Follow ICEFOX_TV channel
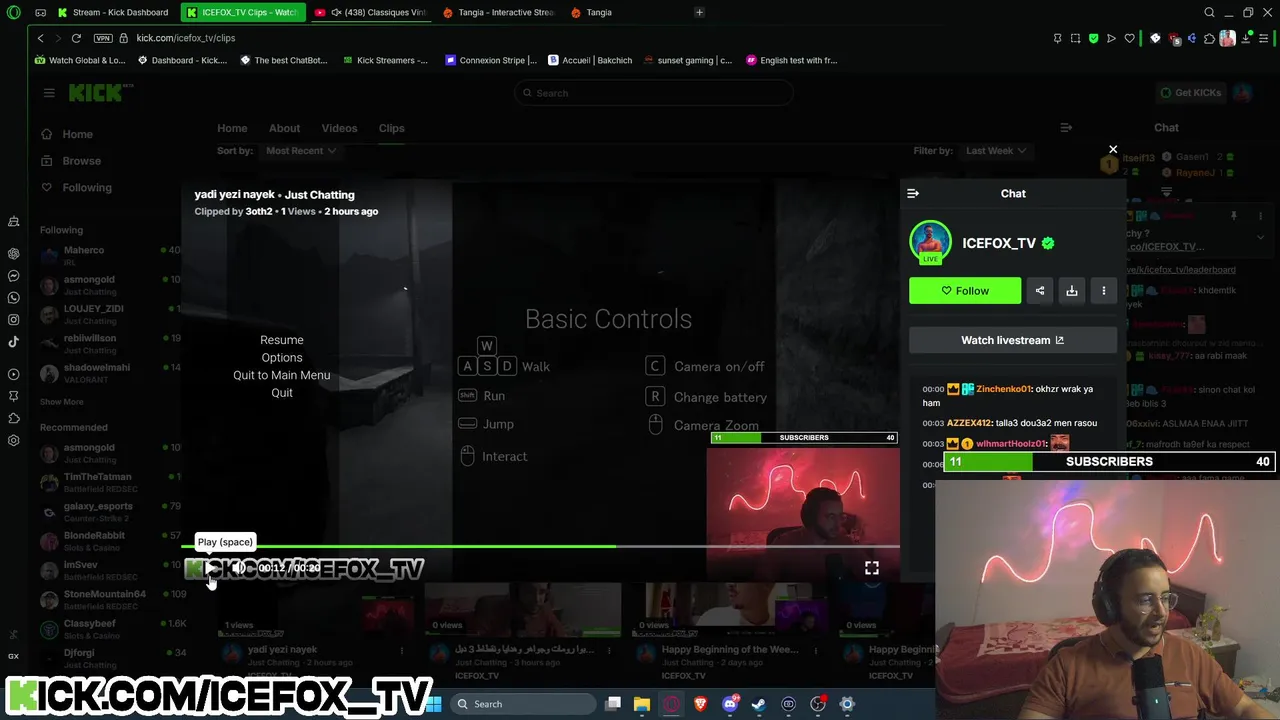The image size is (1280, 720). tap(965, 291)
